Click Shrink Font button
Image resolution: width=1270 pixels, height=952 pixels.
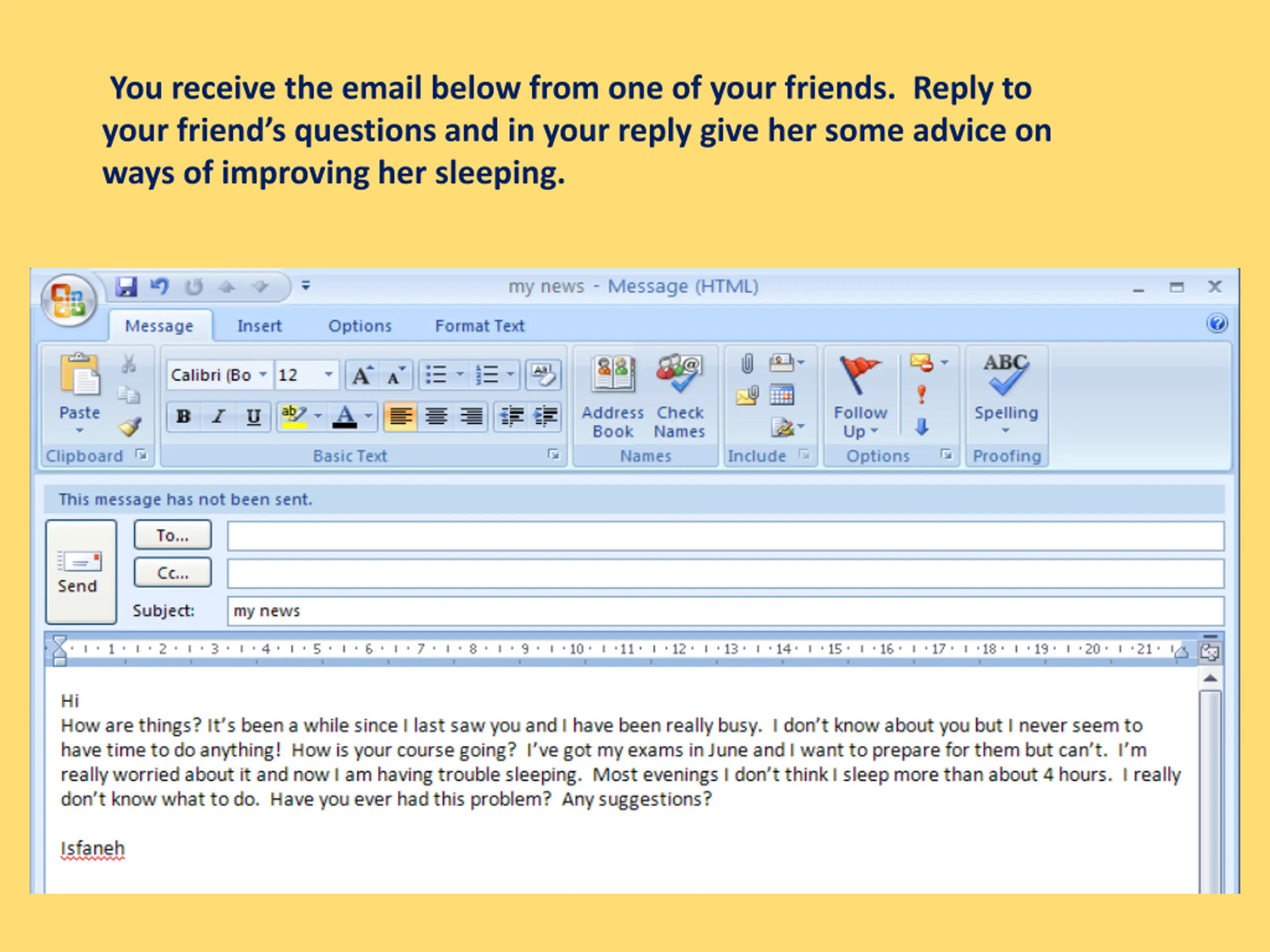tap(395, 375)
